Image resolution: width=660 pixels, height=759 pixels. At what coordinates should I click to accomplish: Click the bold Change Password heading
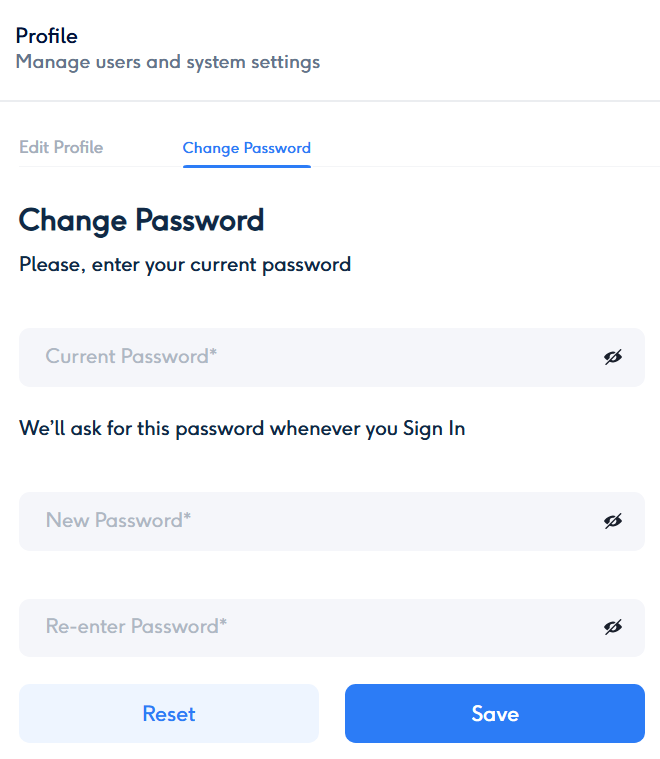(141, 220)
